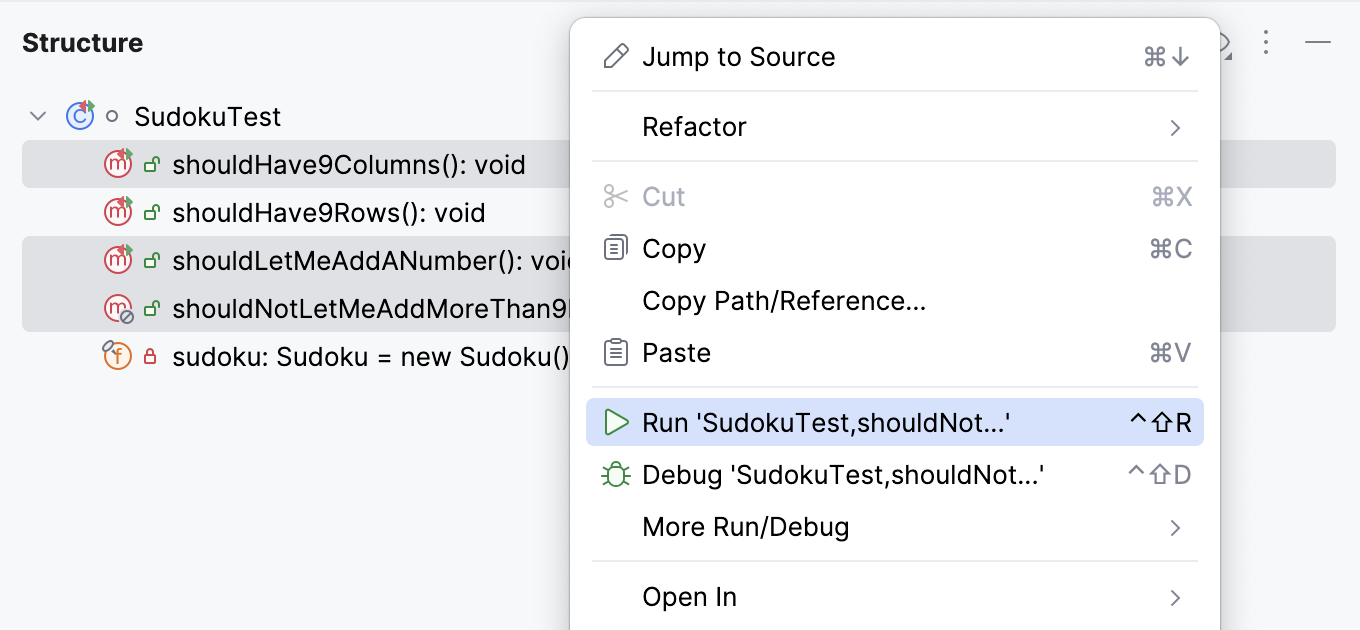Click the red test method icon for shouldHave9Rows()
This screenshot has width=1360, height=630.
point(118,212)
